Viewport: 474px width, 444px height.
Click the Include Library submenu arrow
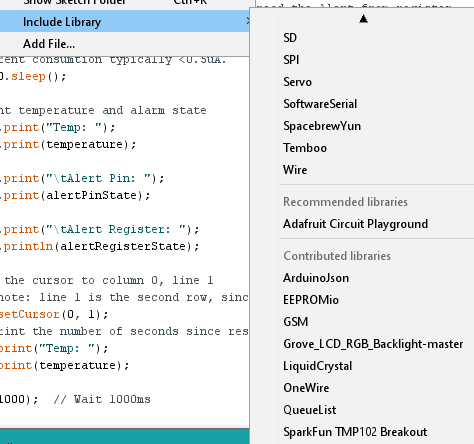(x=248, y=22)
